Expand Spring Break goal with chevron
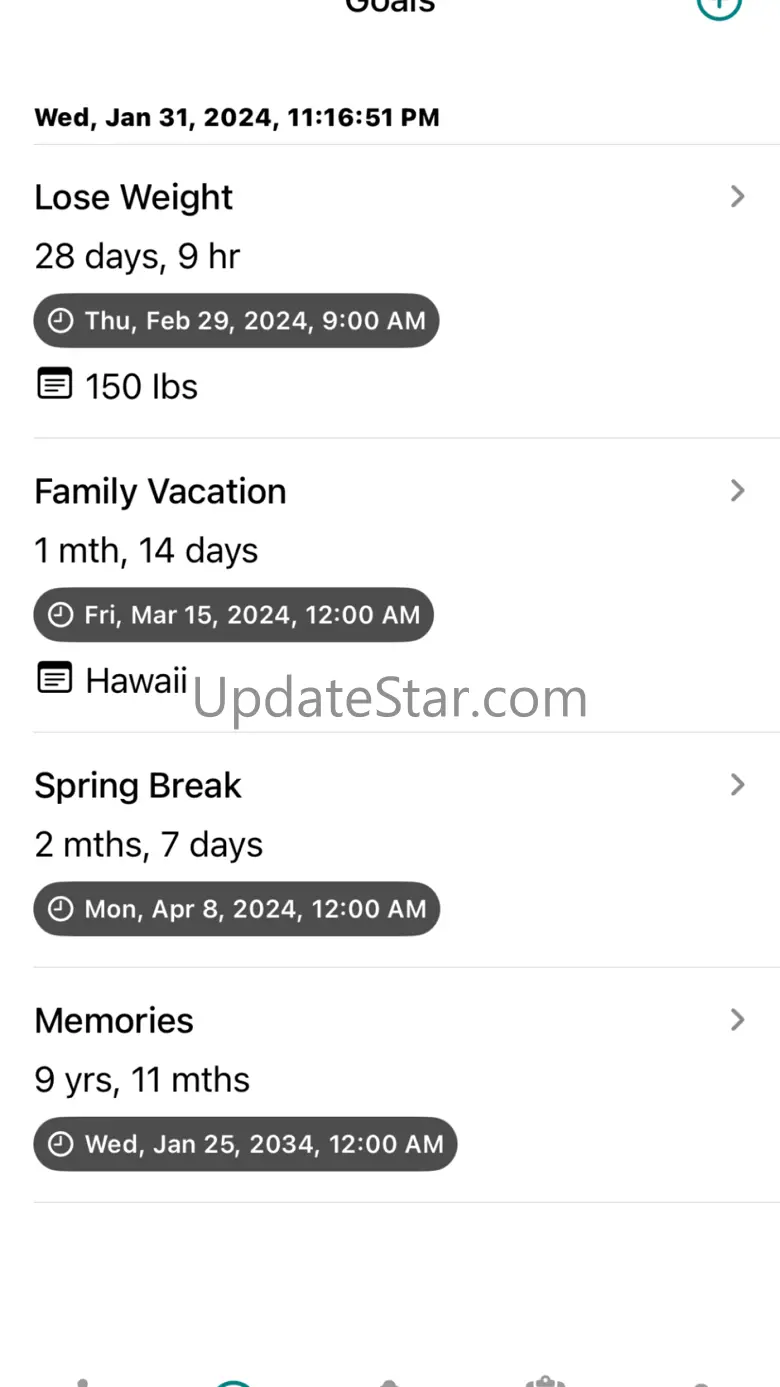Image resolution: width=780 pixels, height=1387 pixels. click(x=738, y=785)
